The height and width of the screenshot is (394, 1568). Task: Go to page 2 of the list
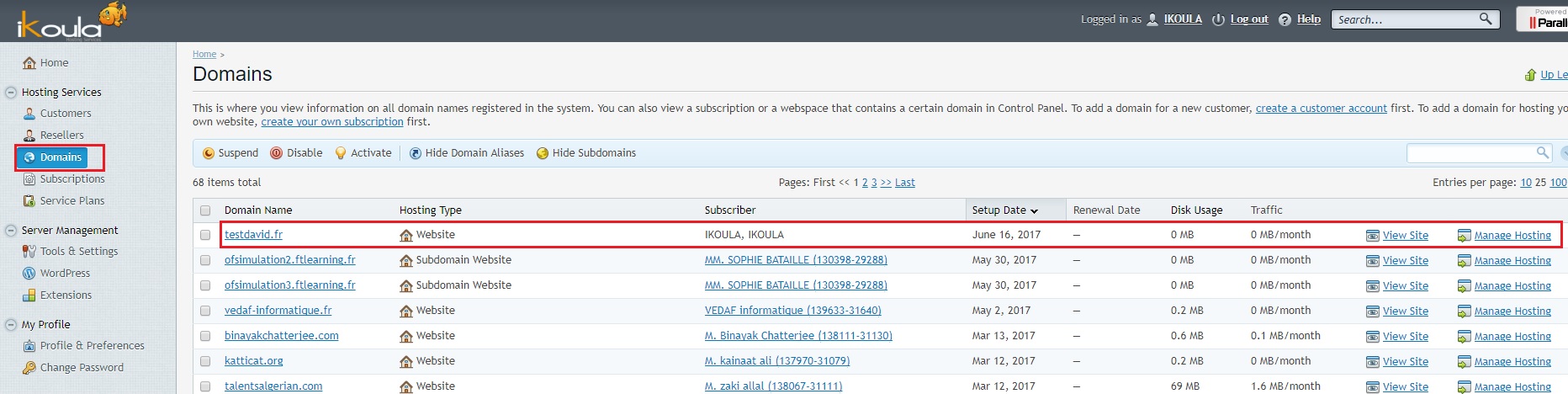pyautogui.click(x=865, y=183)
